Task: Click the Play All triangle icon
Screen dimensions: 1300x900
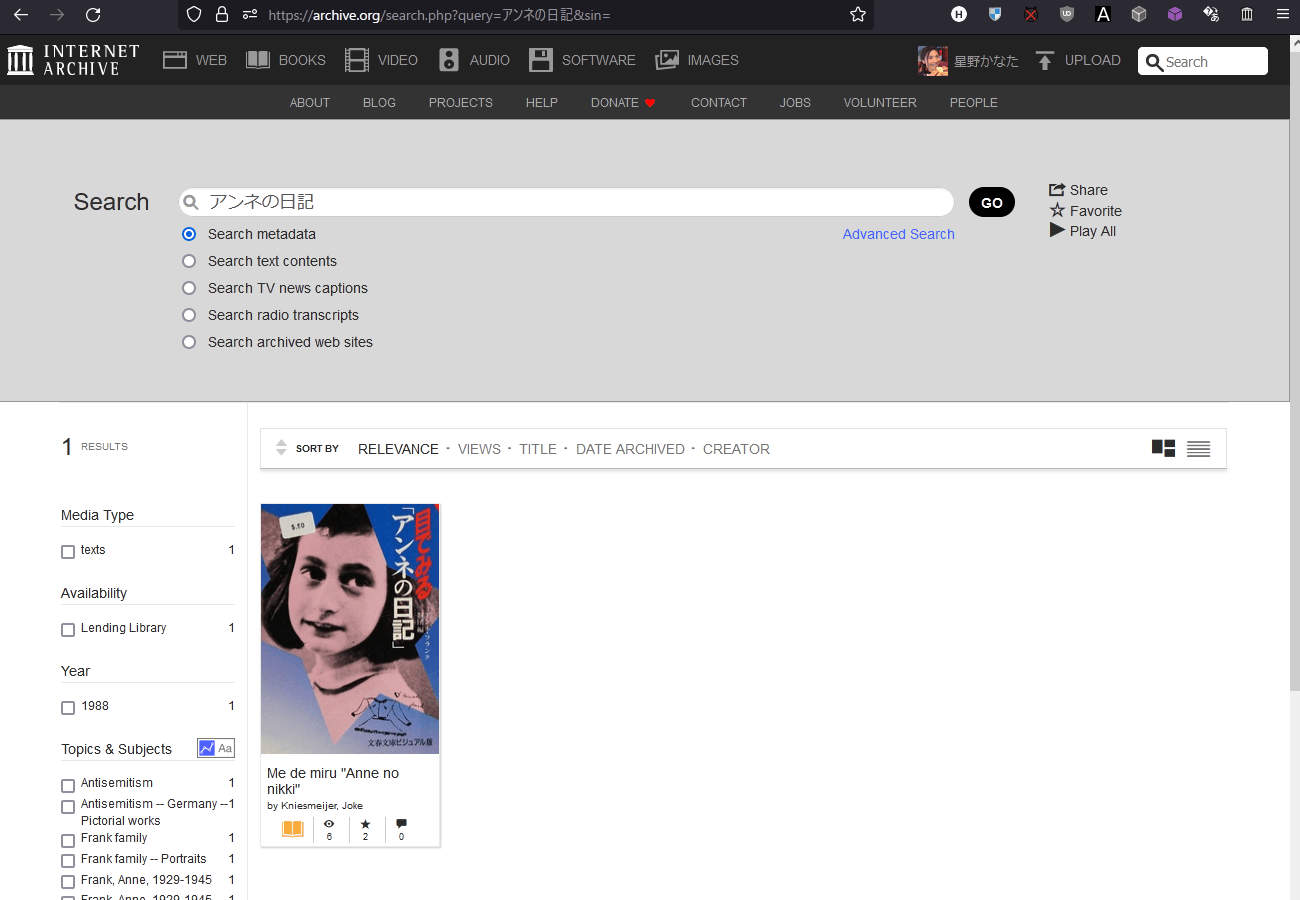Action: point(1057,230)
